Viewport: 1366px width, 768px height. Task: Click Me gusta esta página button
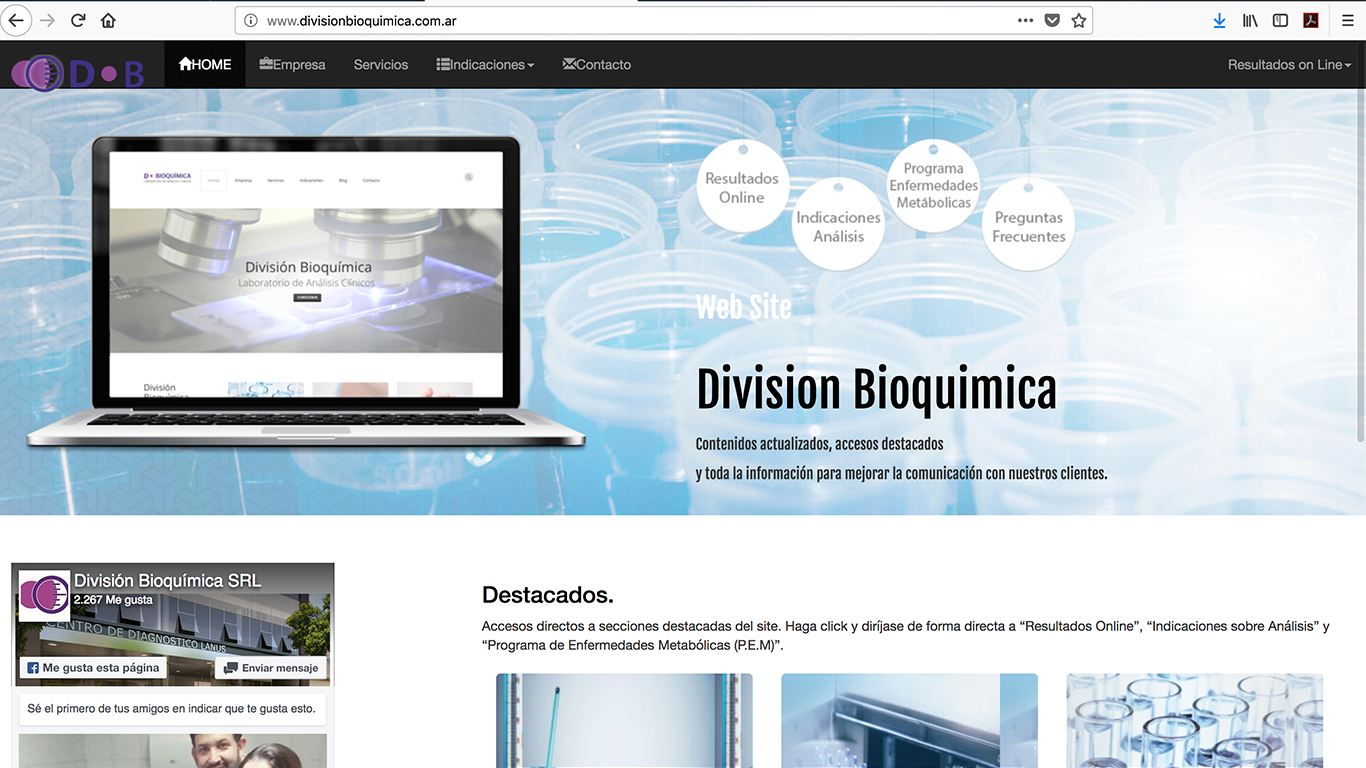[x=93, y=668]
